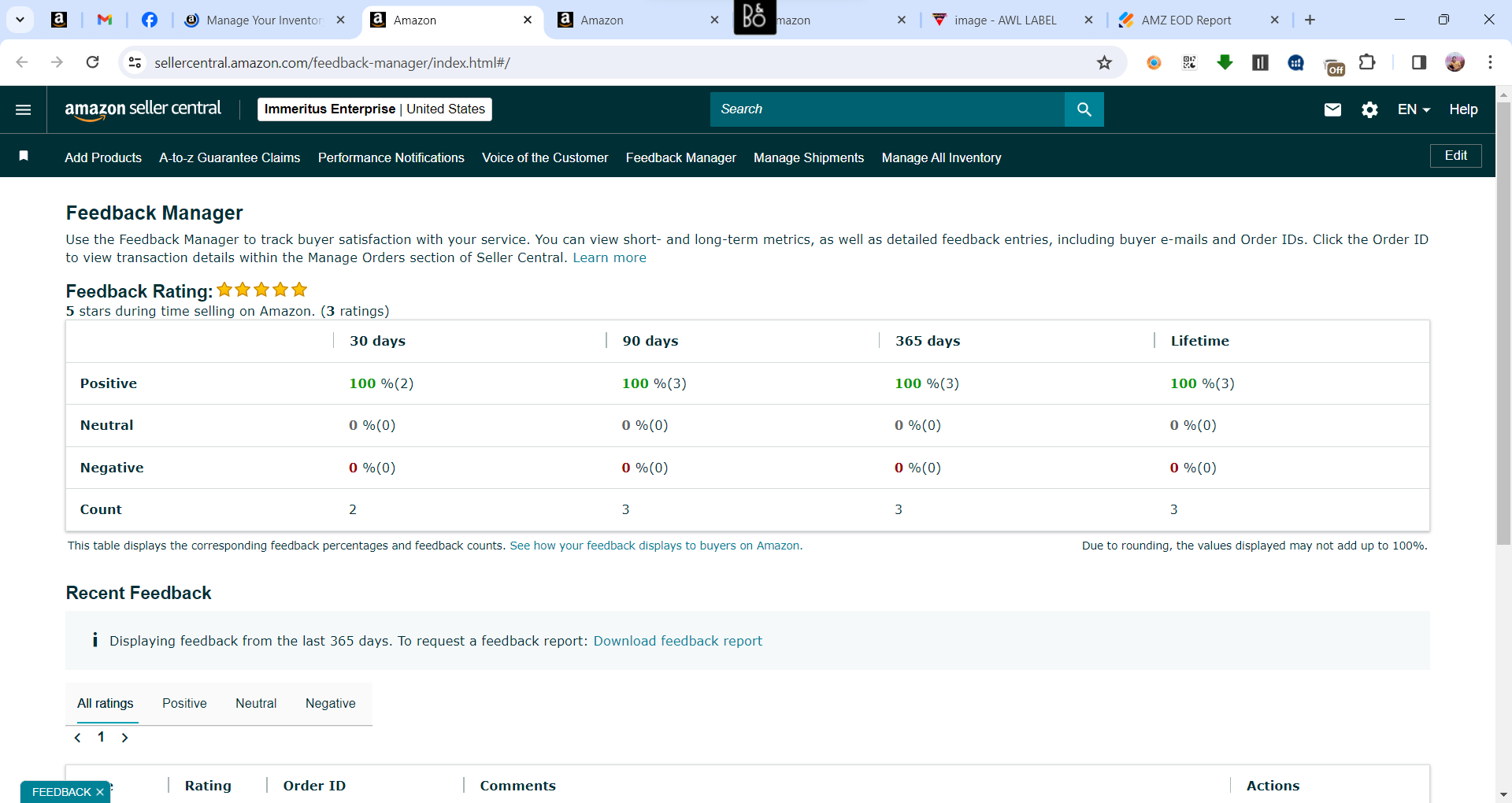Click the Amazon Seller Central logo
The width and height of the screenshot is (1512, 803).
coord(143,109)
